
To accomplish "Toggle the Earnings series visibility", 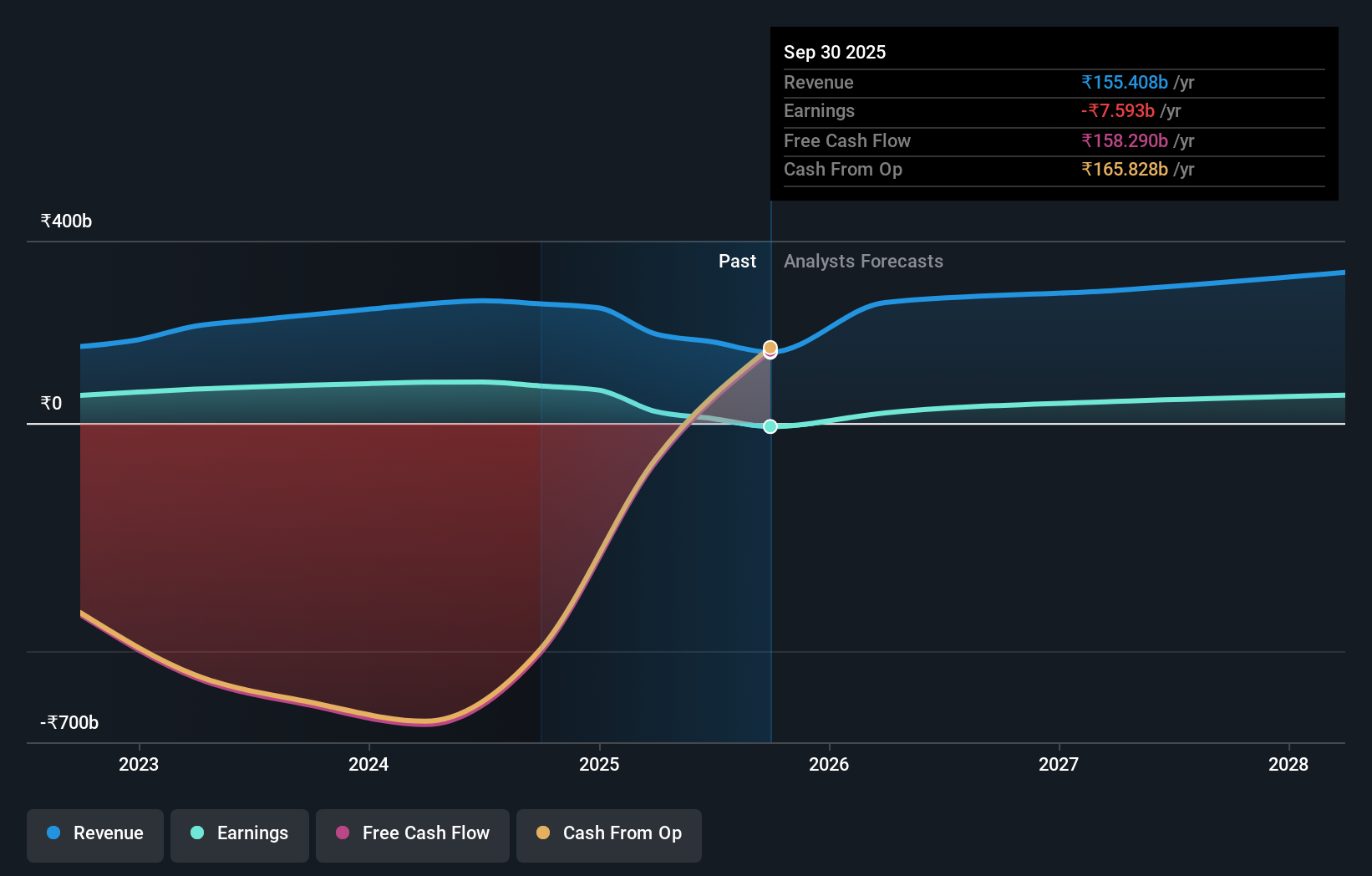I will pos(239,833).
